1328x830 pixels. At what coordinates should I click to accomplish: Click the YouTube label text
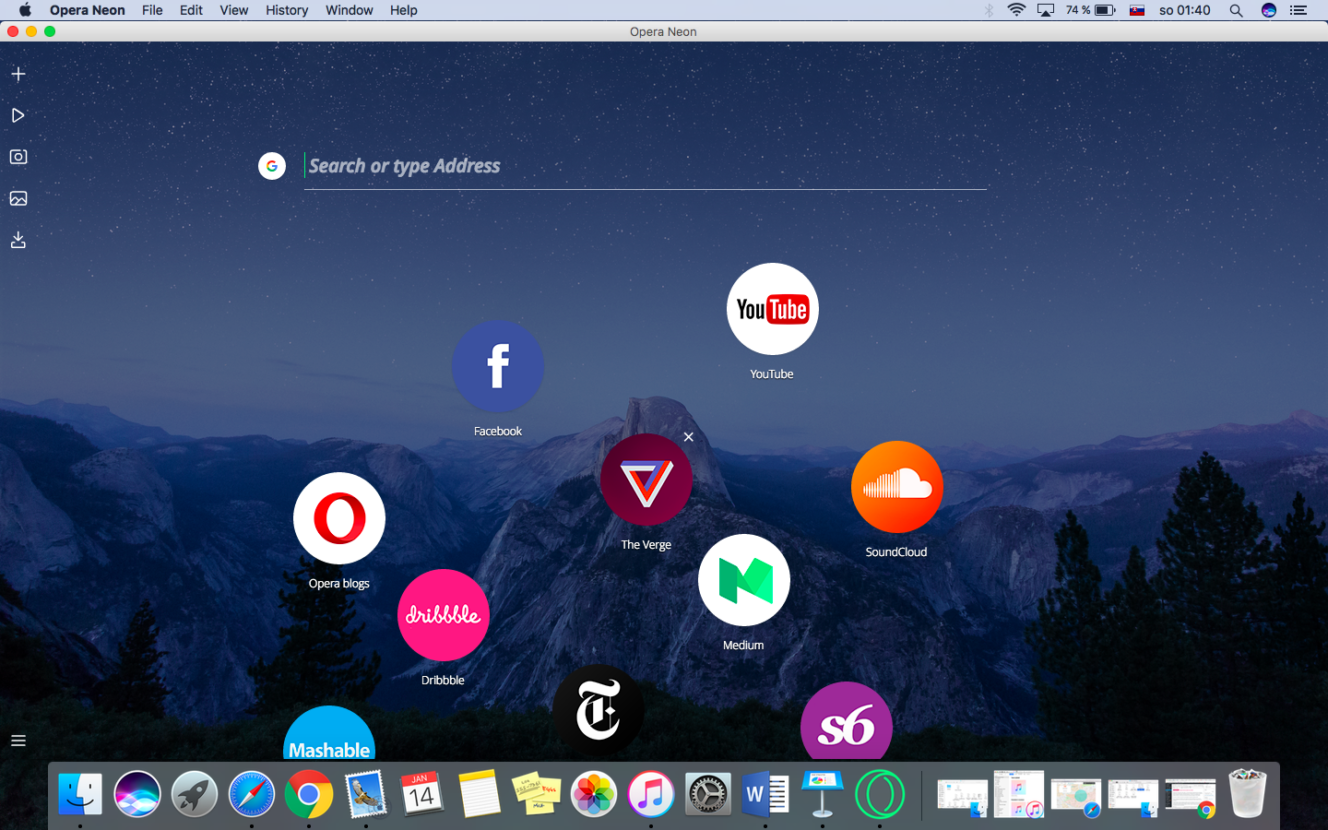tap(772, 374)
